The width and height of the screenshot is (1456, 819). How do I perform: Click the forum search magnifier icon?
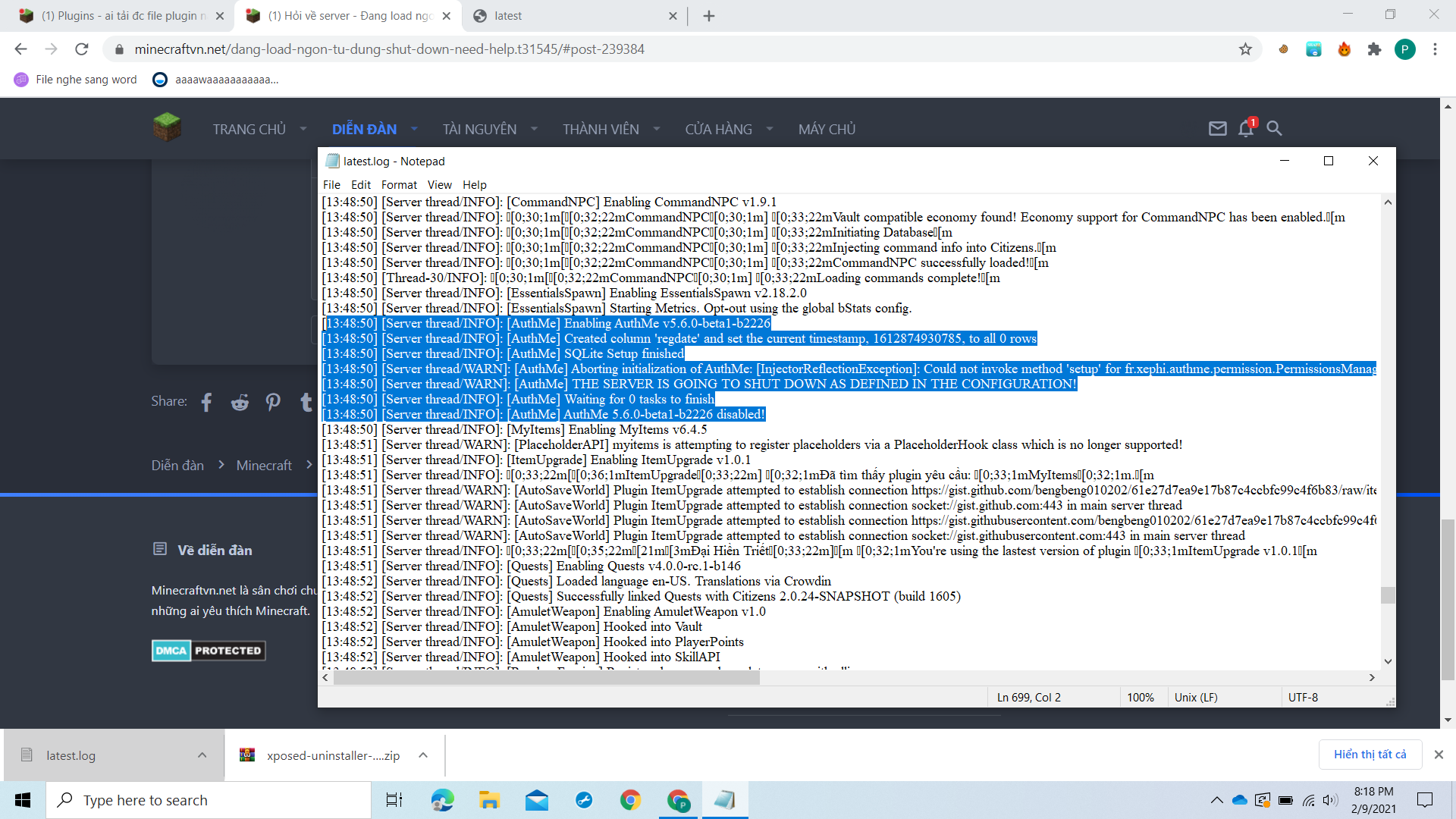coord(1274,129)
